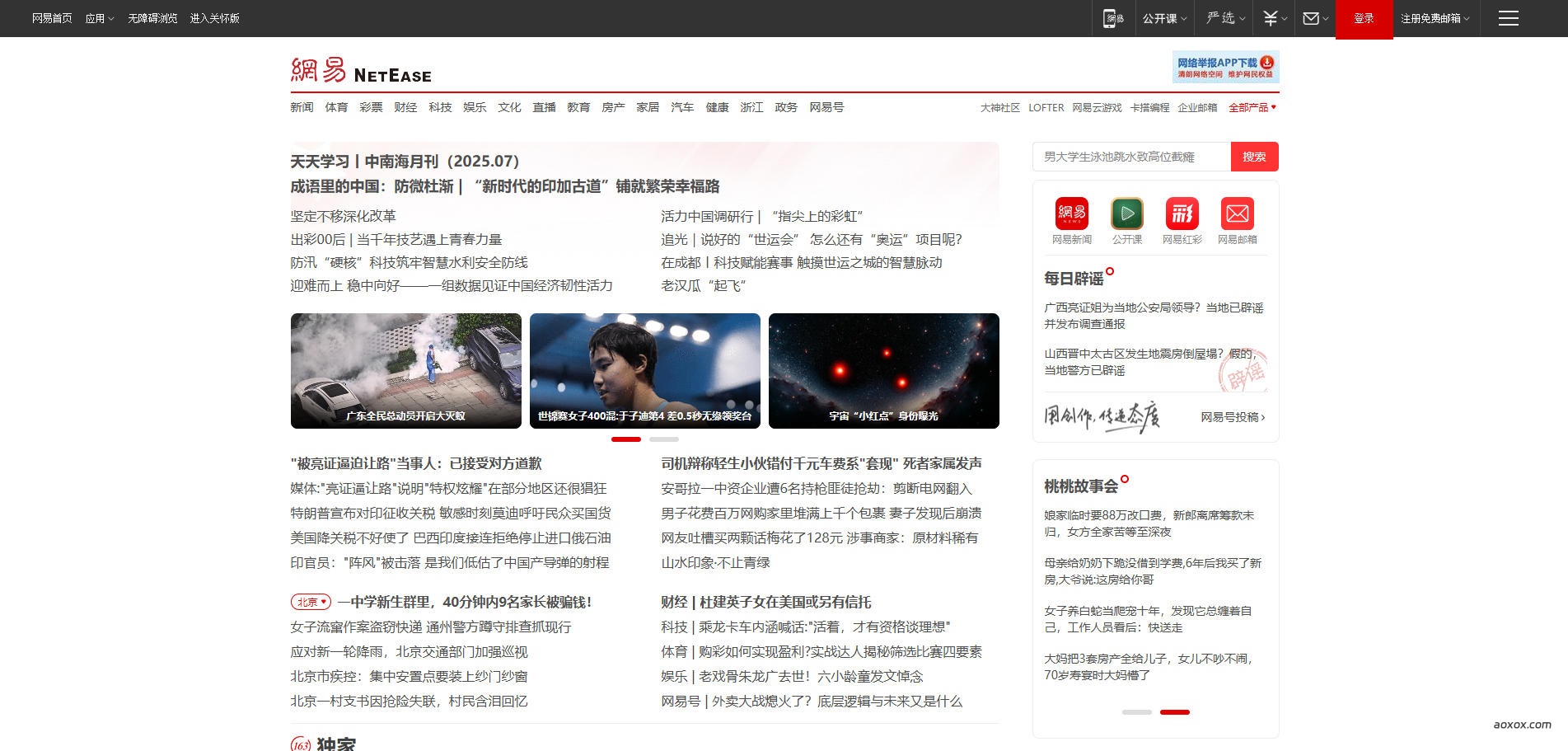
Task: Click 无障碍浏览 link
Action: point(152,18)
